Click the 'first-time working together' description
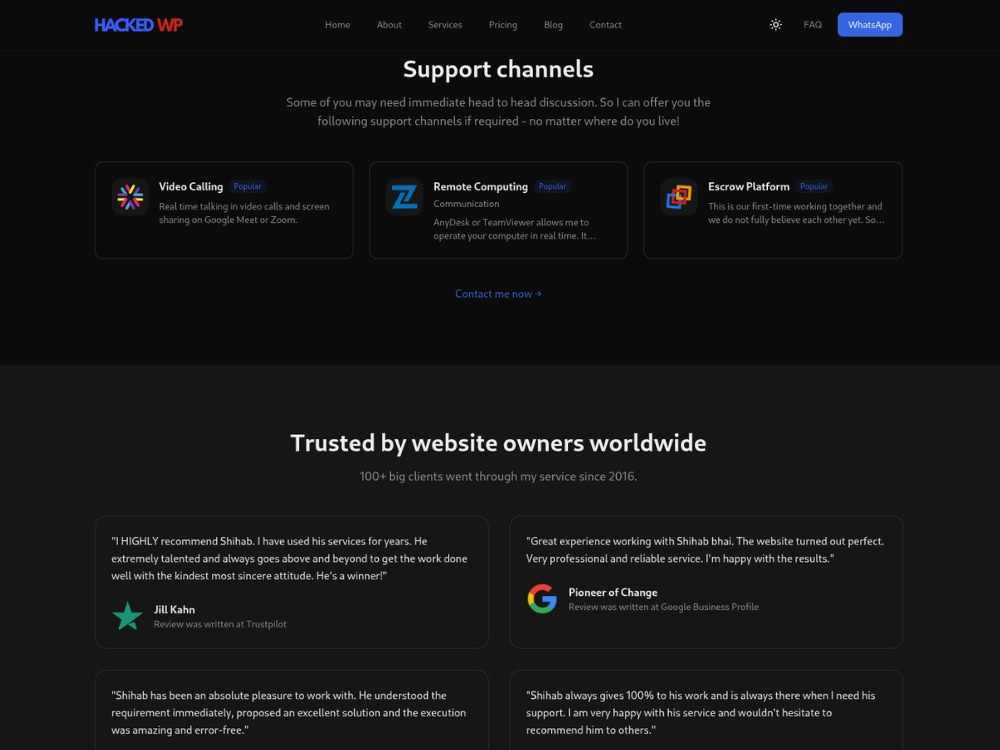Image resolution: width=1000 pixels, height=750 pixels. [796, 213]
